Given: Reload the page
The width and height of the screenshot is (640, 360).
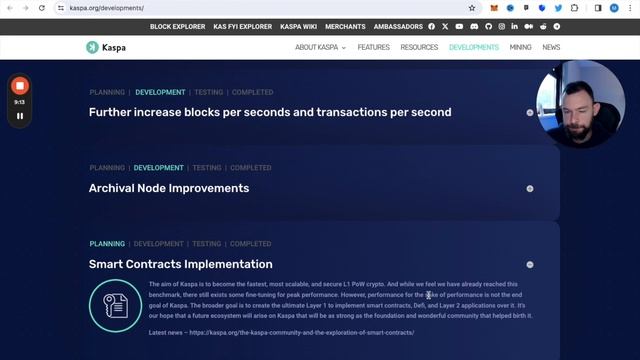Looking at the screenshot, I should click(42, 8).
